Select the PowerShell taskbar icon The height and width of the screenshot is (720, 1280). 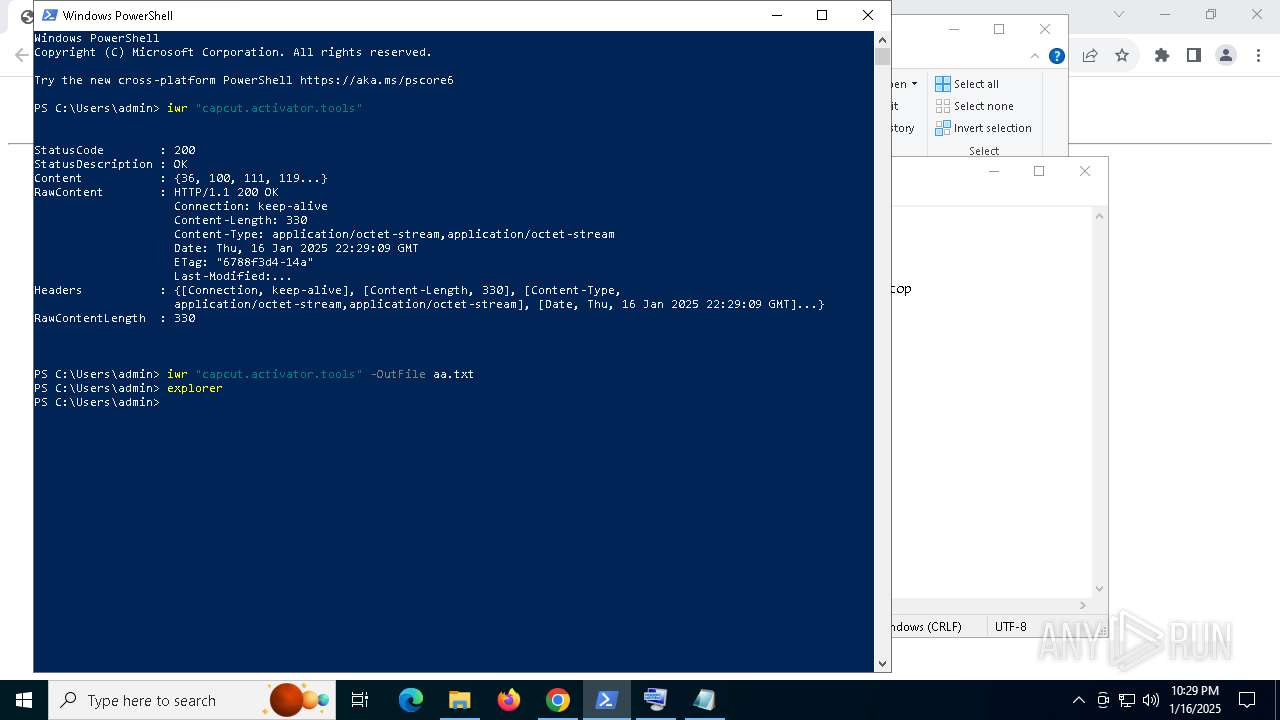[x=607, y=700]
